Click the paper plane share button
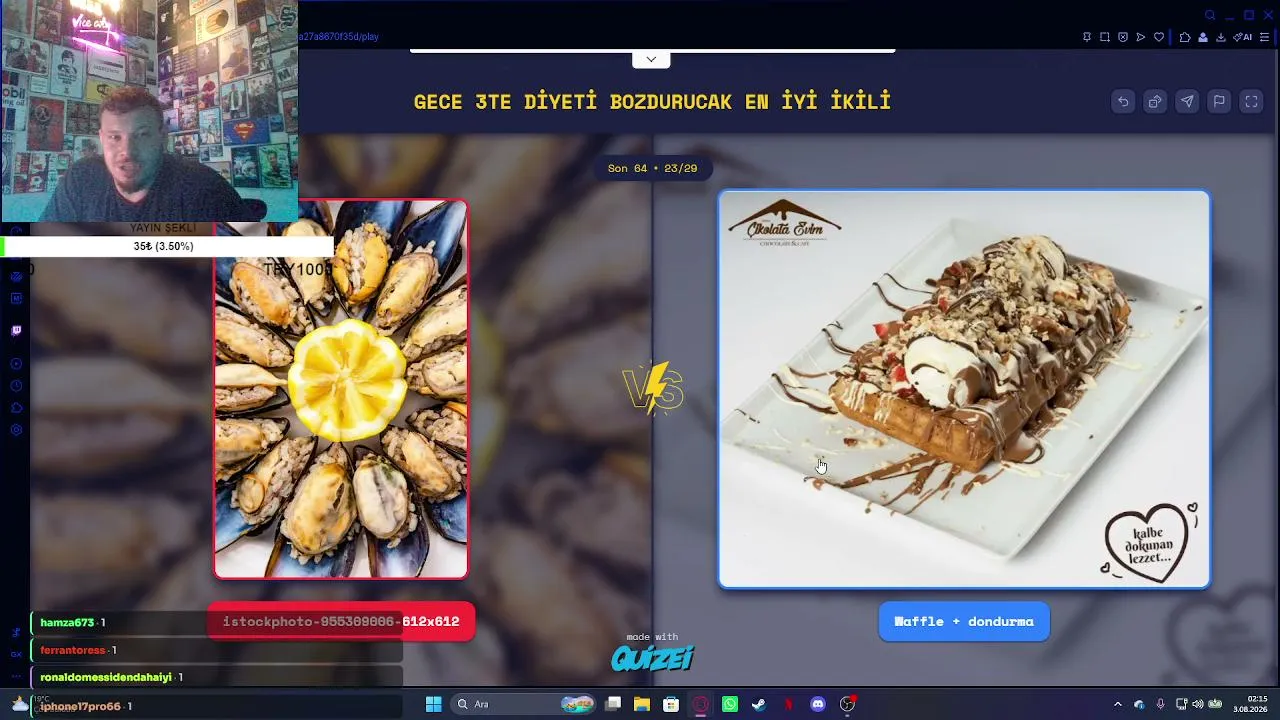Image resolution: width=1280 pixels, height=720 pixels. [1187, 101]
